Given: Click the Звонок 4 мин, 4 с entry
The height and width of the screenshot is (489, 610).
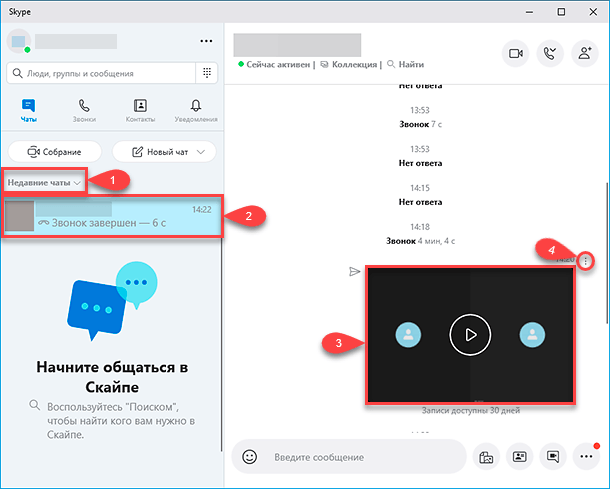Looking at the screenshot, I should pyautogui.click(x=420, y=241).
